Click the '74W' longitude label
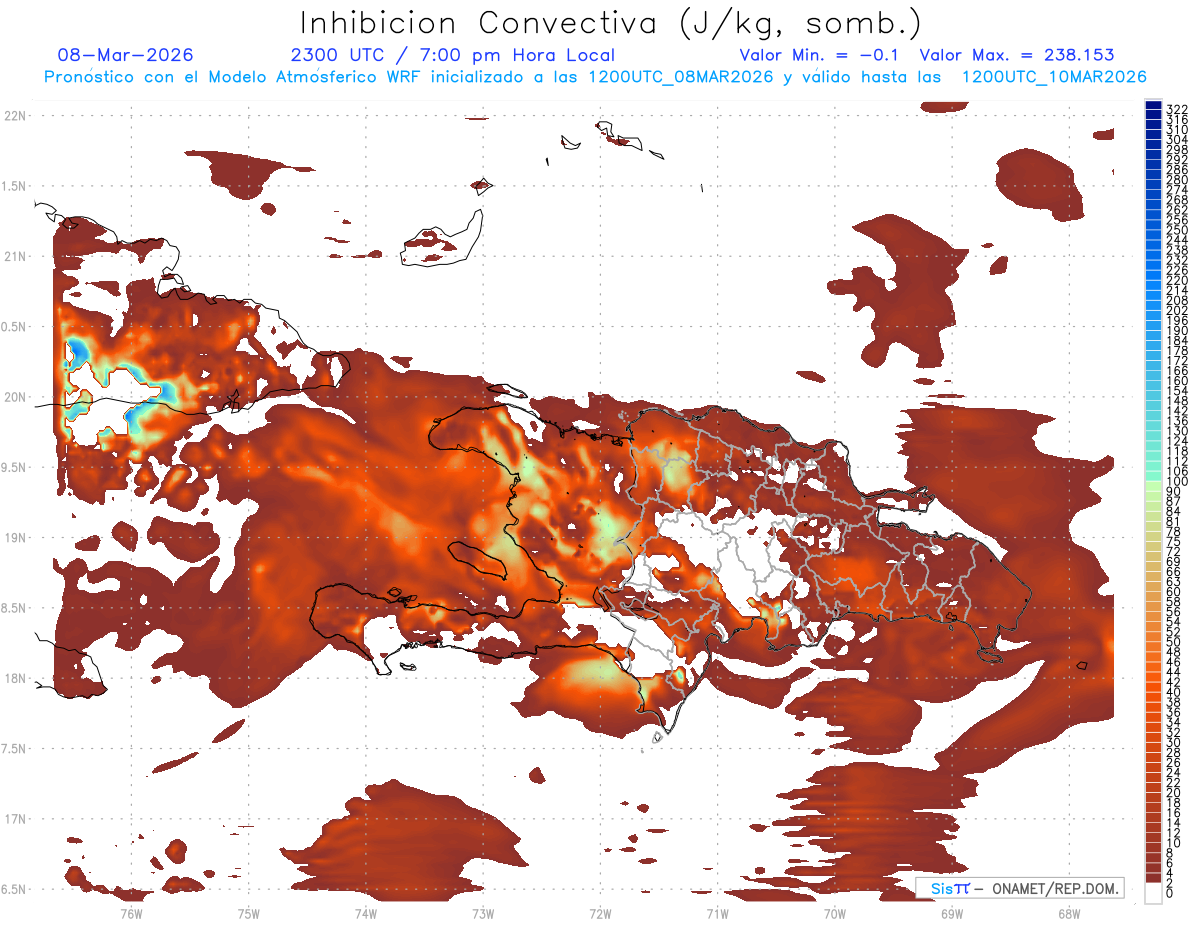 click(x=366, y=913)
